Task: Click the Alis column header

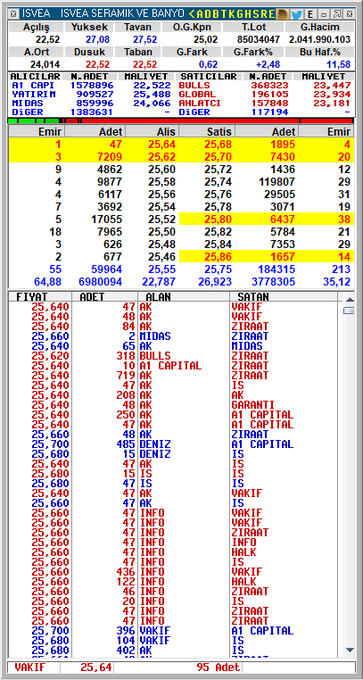Action: click(x=151, y=131)
